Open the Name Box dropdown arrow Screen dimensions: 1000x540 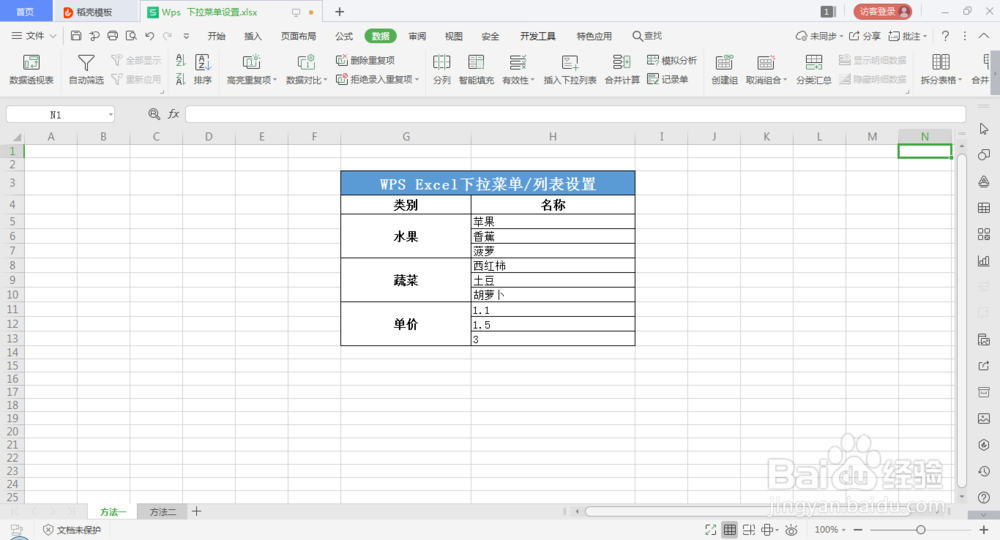click(x=110, y=114)
